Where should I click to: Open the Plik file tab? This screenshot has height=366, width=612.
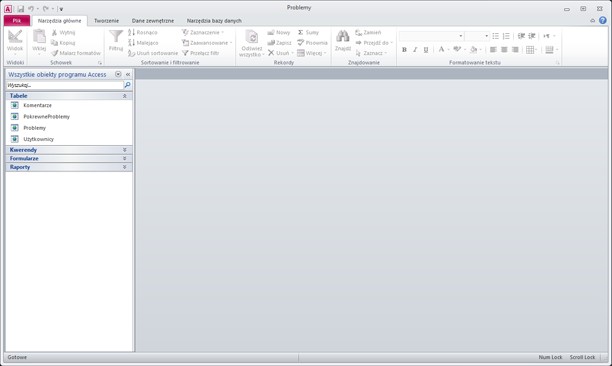(x=17, y=21)
